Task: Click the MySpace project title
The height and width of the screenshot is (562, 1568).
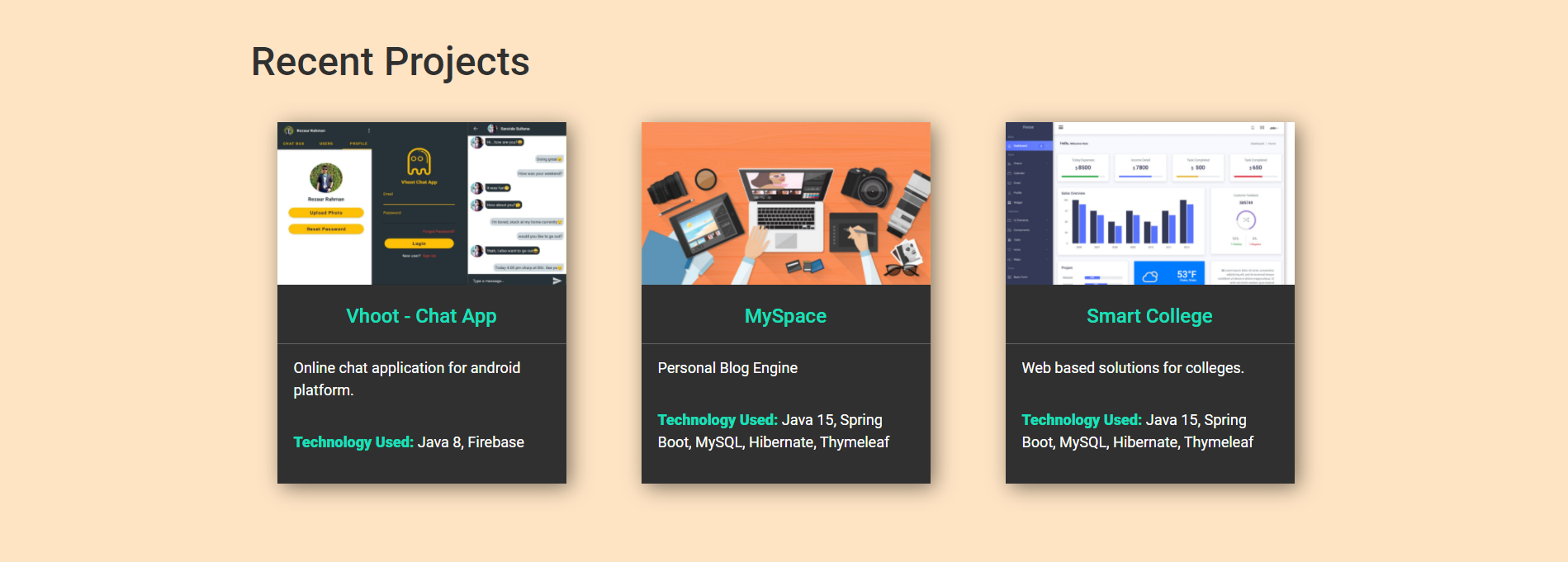Action: click(x=785, y=316)
